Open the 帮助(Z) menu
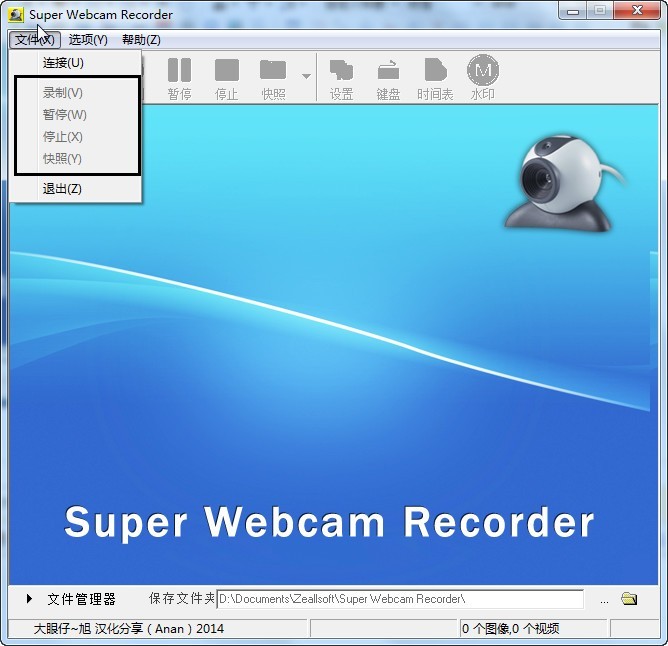This screenshot has width=668, height=646. [x=141, y=40]
